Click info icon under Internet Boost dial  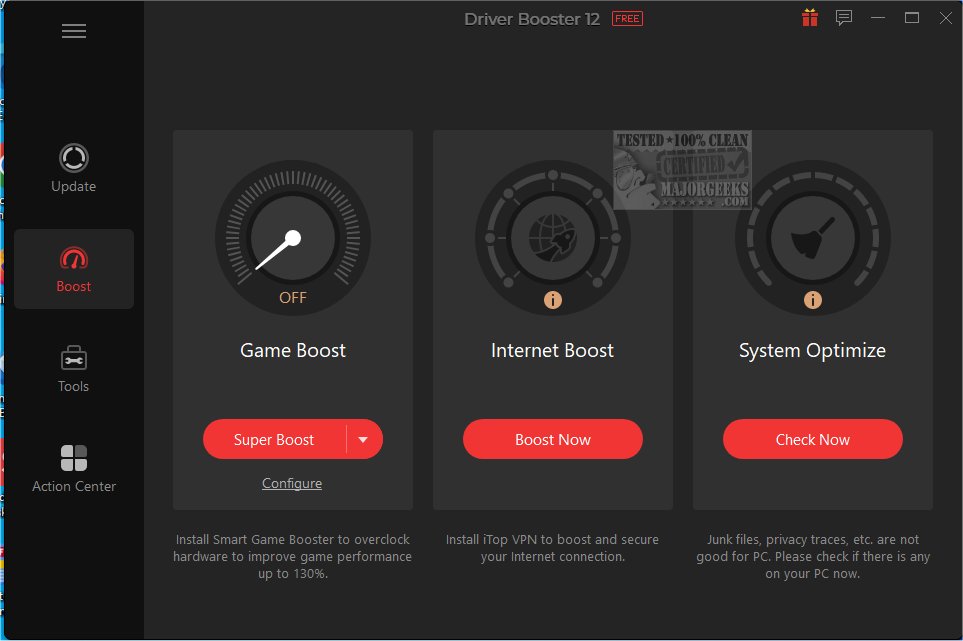click(x=553, y=300)
